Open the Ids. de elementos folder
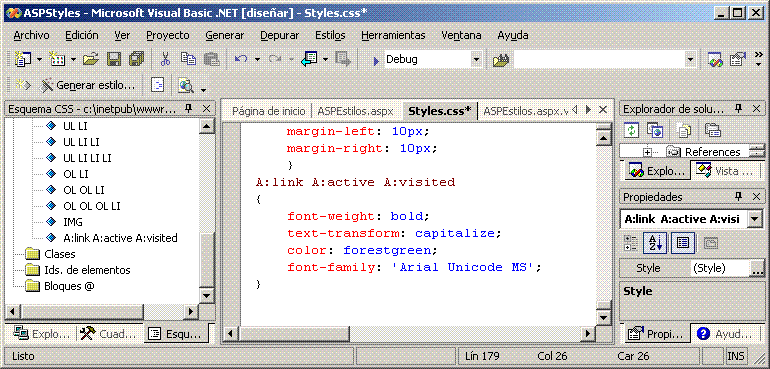Screen dimensions: 770x369 point(87,270)
